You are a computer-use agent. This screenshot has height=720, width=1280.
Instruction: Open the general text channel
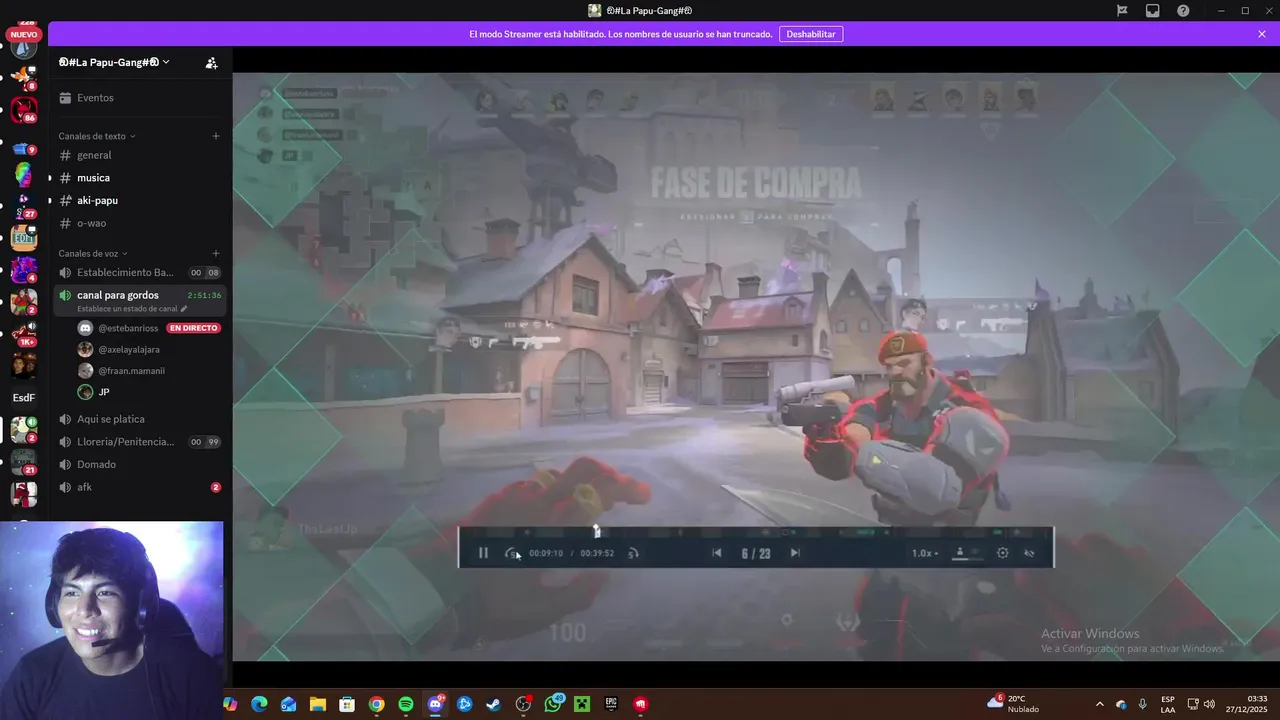140,155
